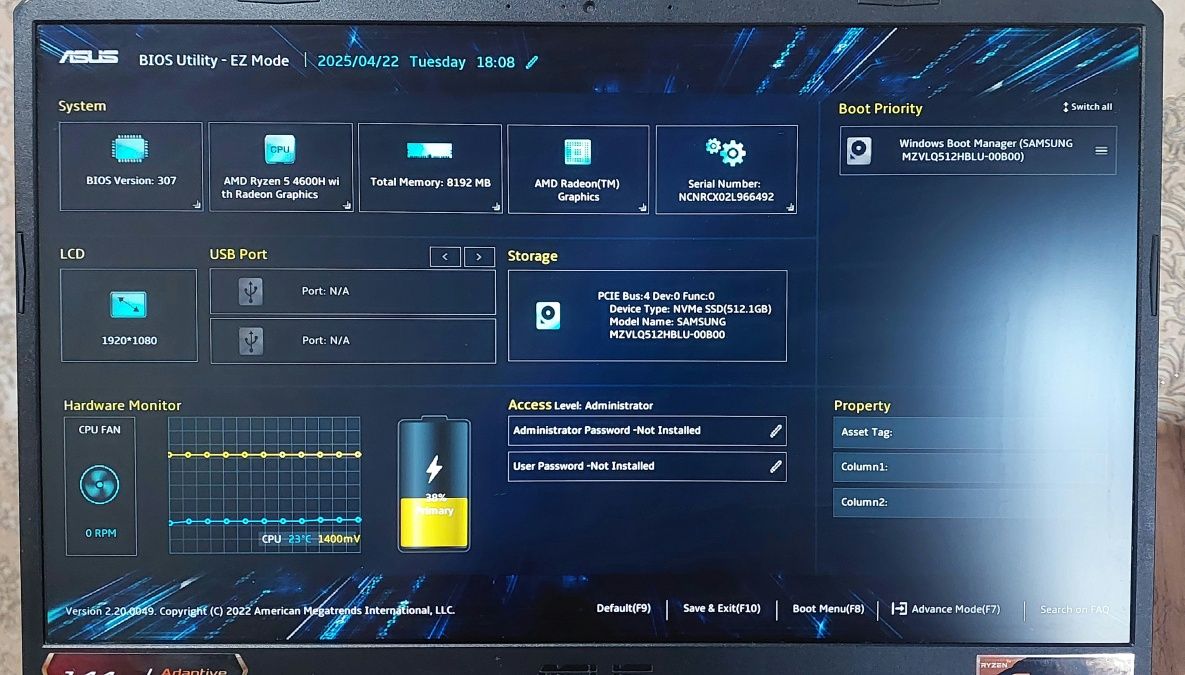Click the Serial Number NCNRCX02L966492 text
Screen dimensions: 1185x675
tap(726, 190)
